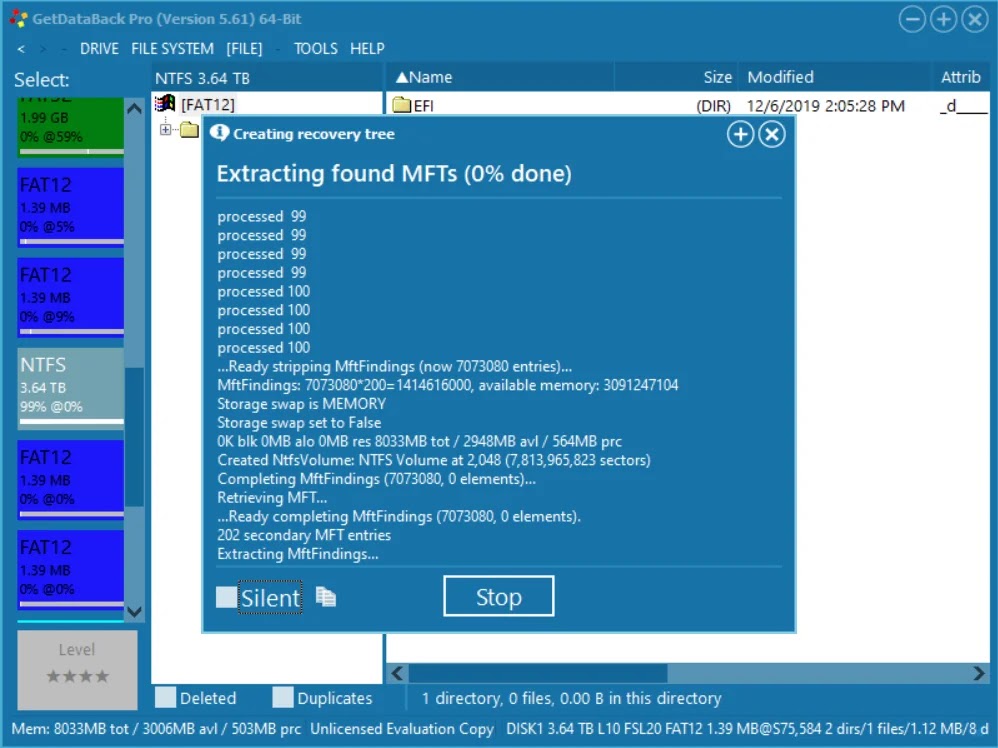
Task: Click the GetDataBack app logo icon
Action: [18, 18]
